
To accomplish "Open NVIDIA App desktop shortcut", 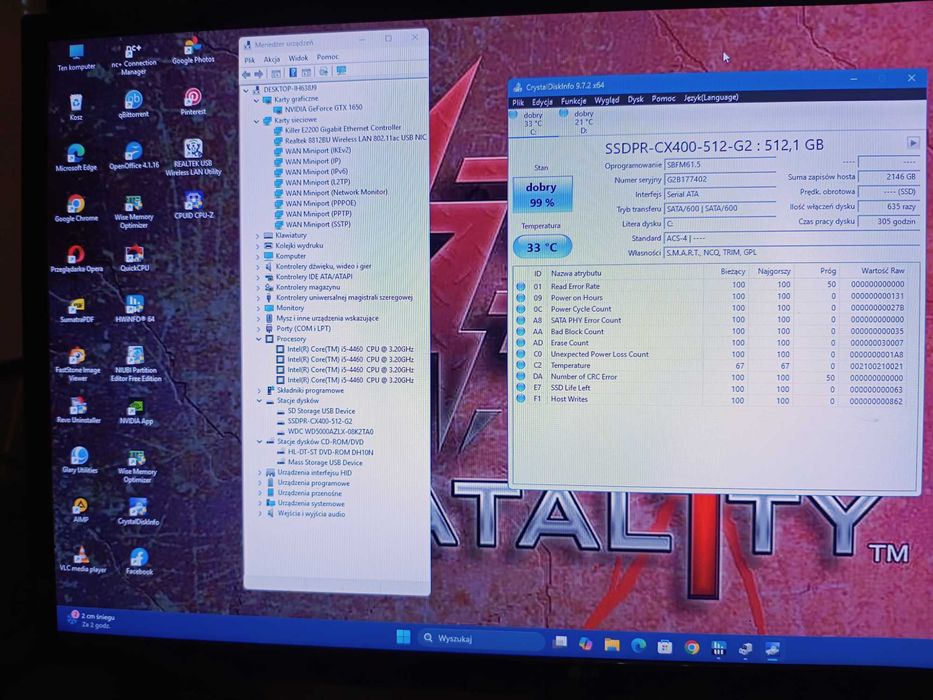I will [136, 411].
